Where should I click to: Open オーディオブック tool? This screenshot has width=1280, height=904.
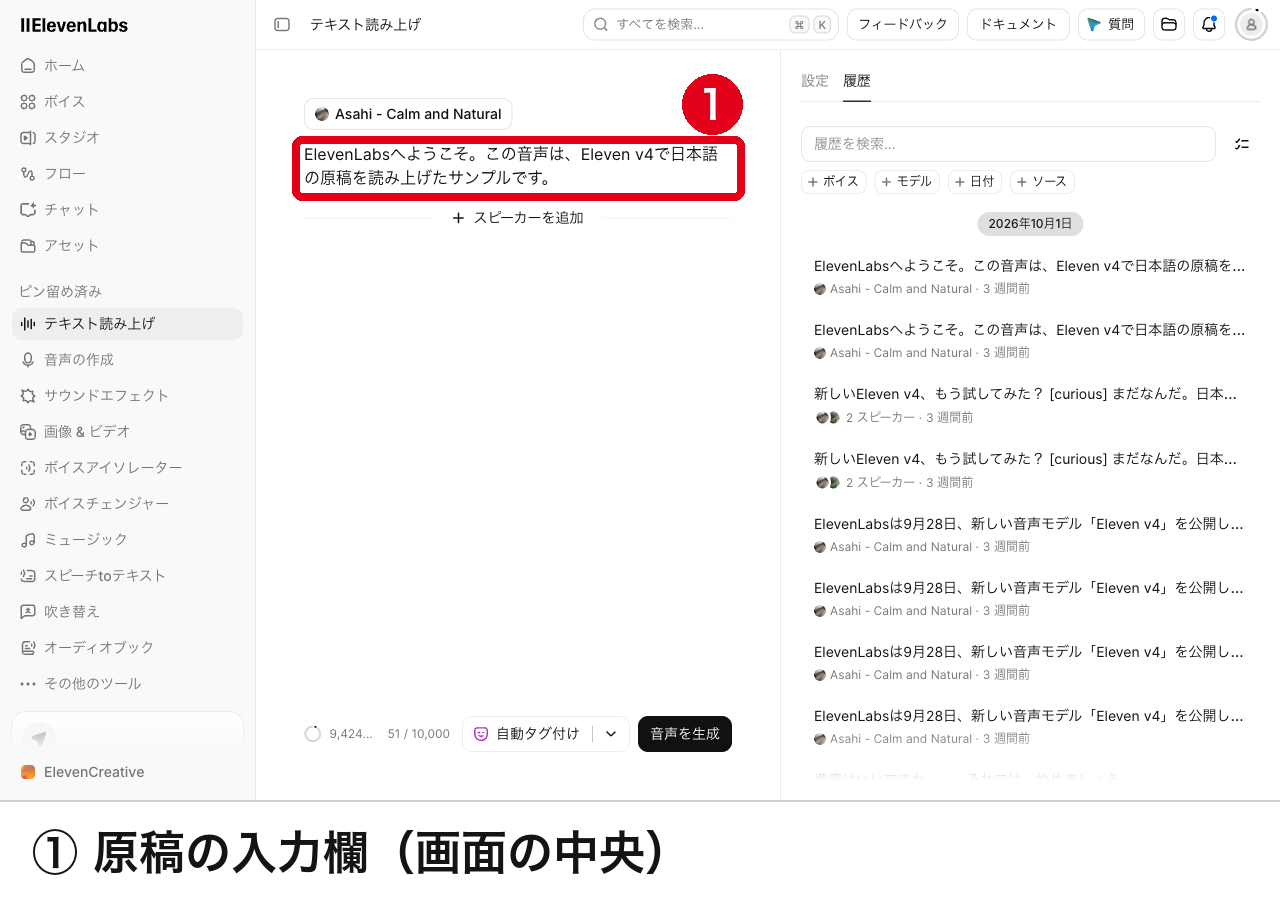[127, 647]
